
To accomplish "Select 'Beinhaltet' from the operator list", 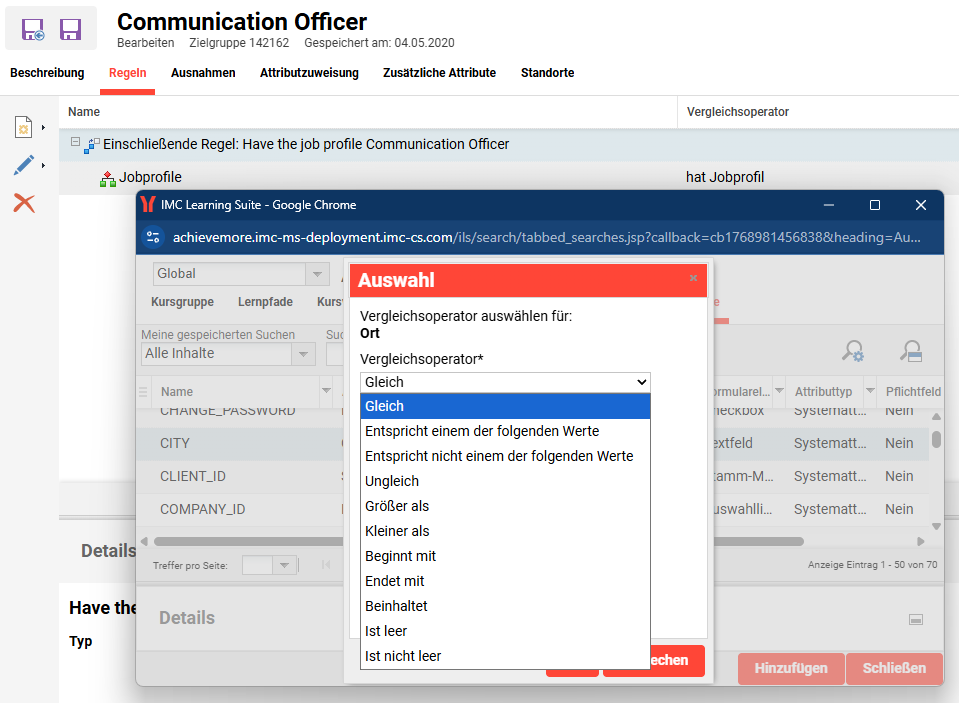I will 397,606.
